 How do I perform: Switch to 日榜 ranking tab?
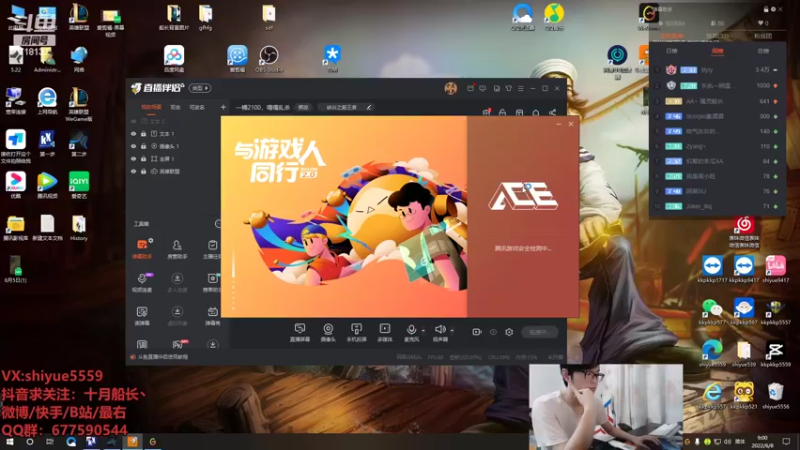671,51
